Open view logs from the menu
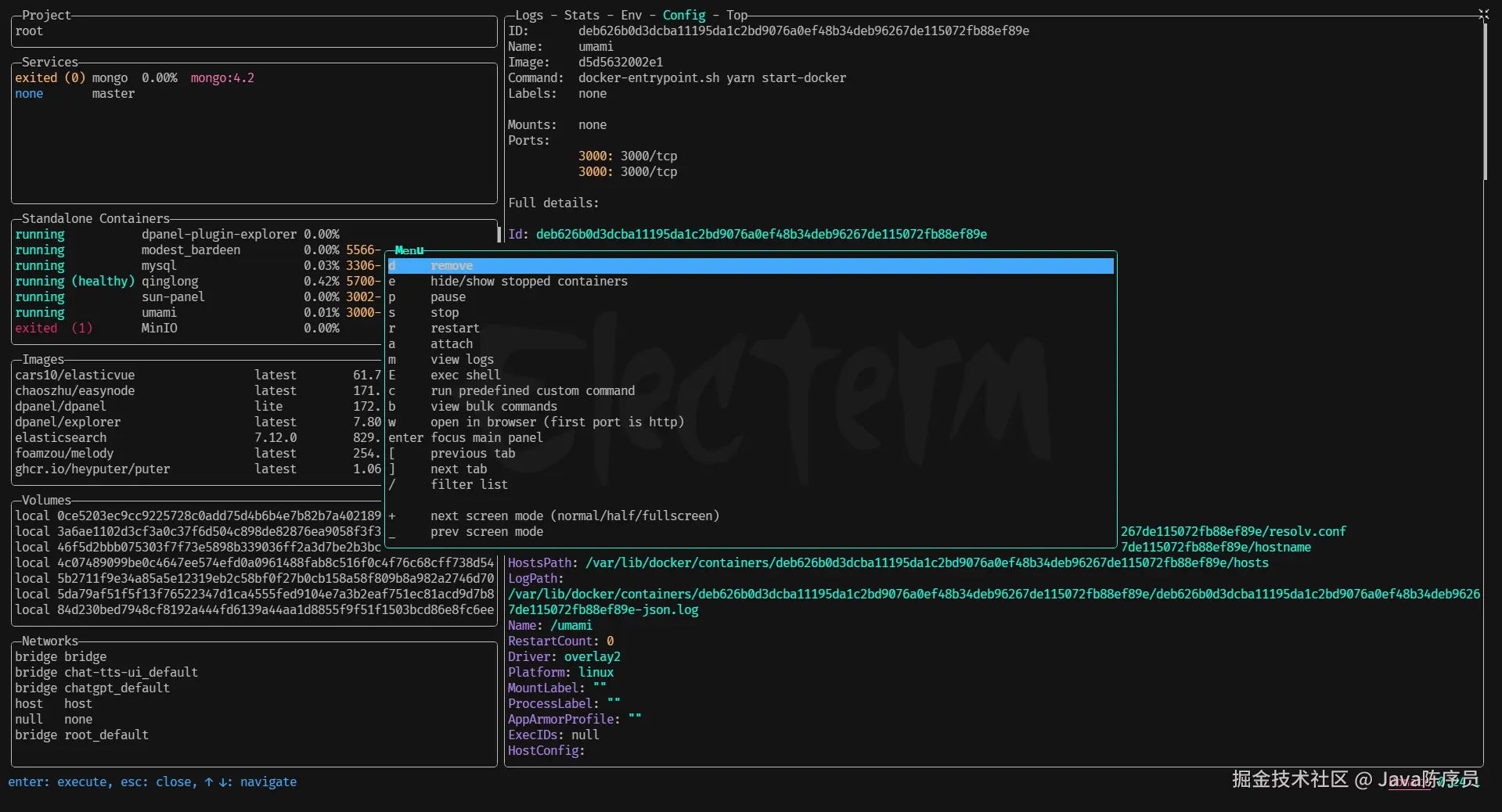 (462, 360)
